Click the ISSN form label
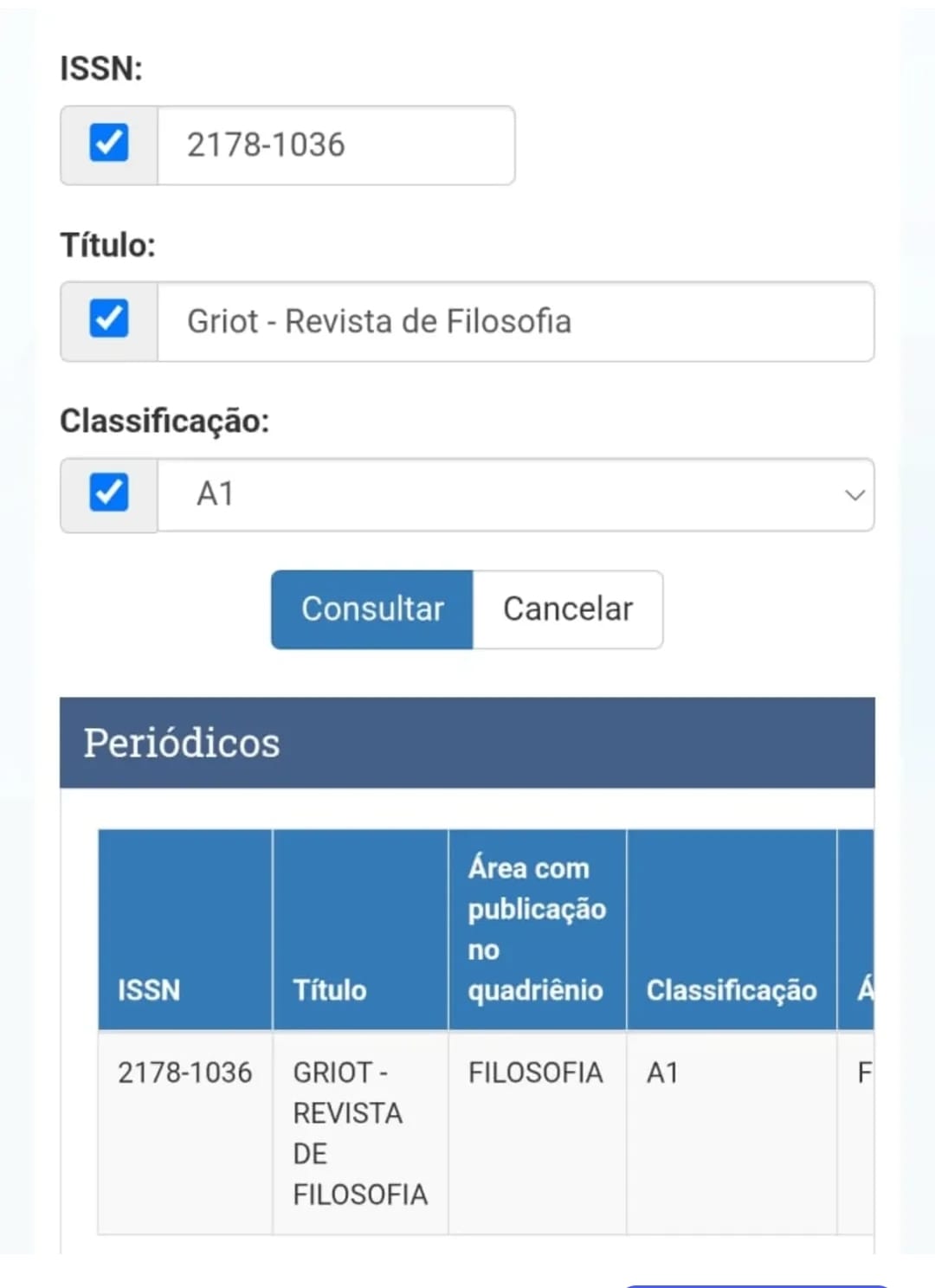Viewport: 935px width, 1288px height. (101, 68)
